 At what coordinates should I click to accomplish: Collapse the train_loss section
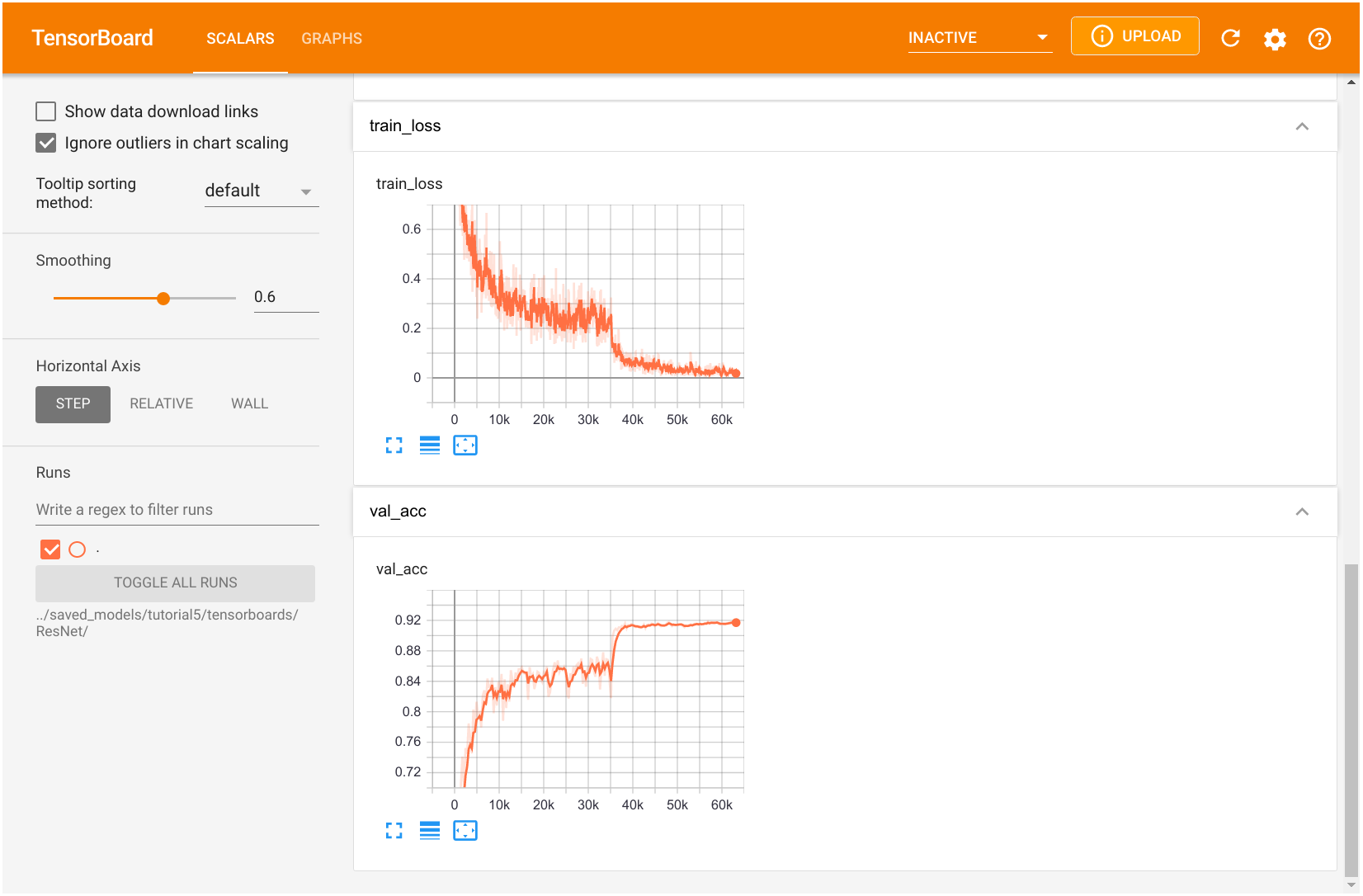tap(1302, 126)
